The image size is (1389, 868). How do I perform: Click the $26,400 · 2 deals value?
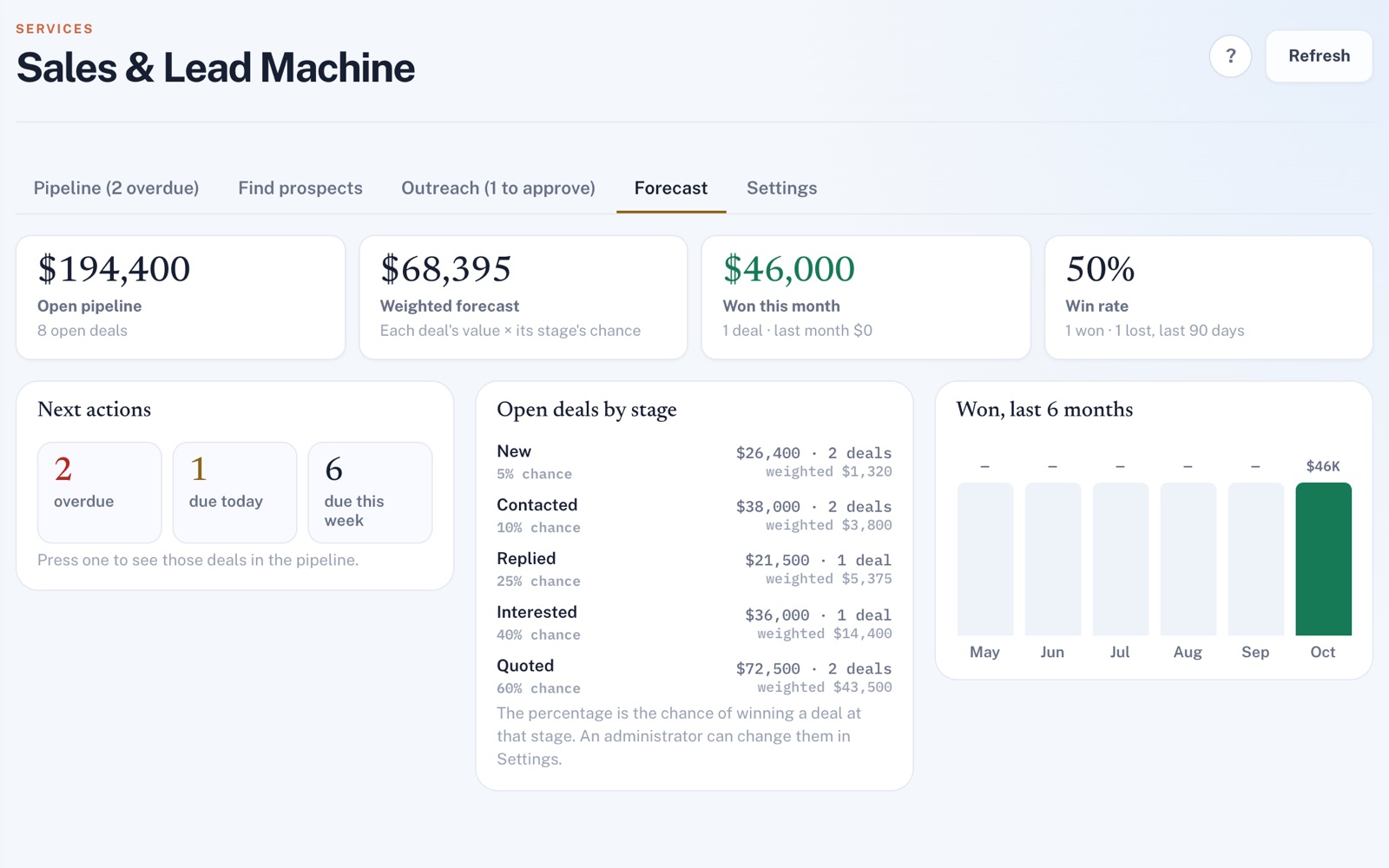pyautogui.click(x=813, y=453)
